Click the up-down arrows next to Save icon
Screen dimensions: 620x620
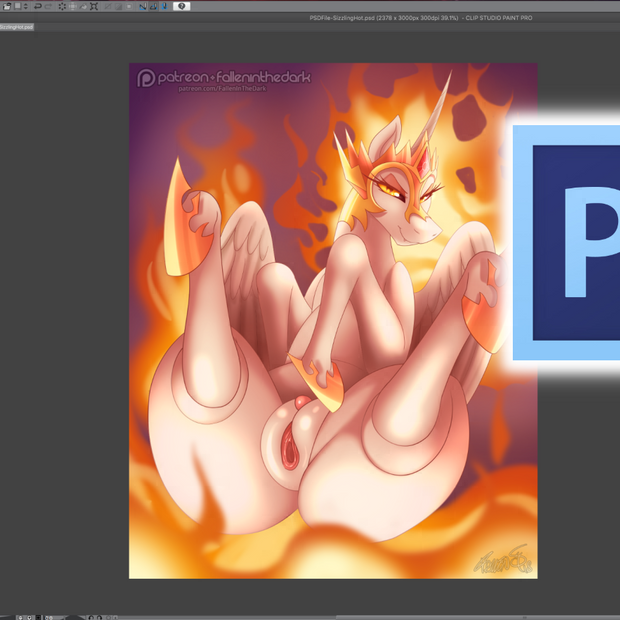tap(25, 6)
